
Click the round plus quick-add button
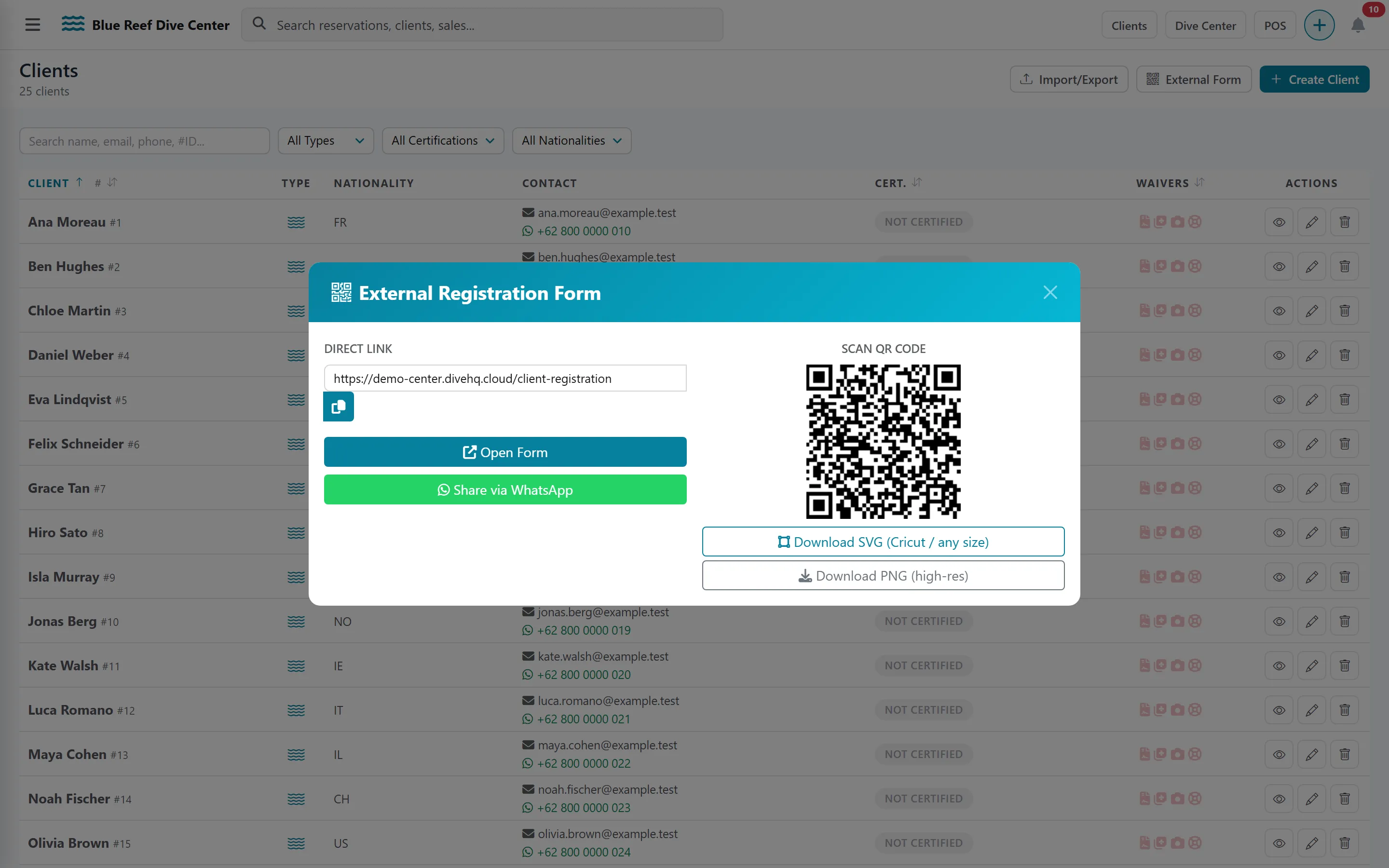click(1319, 25)
